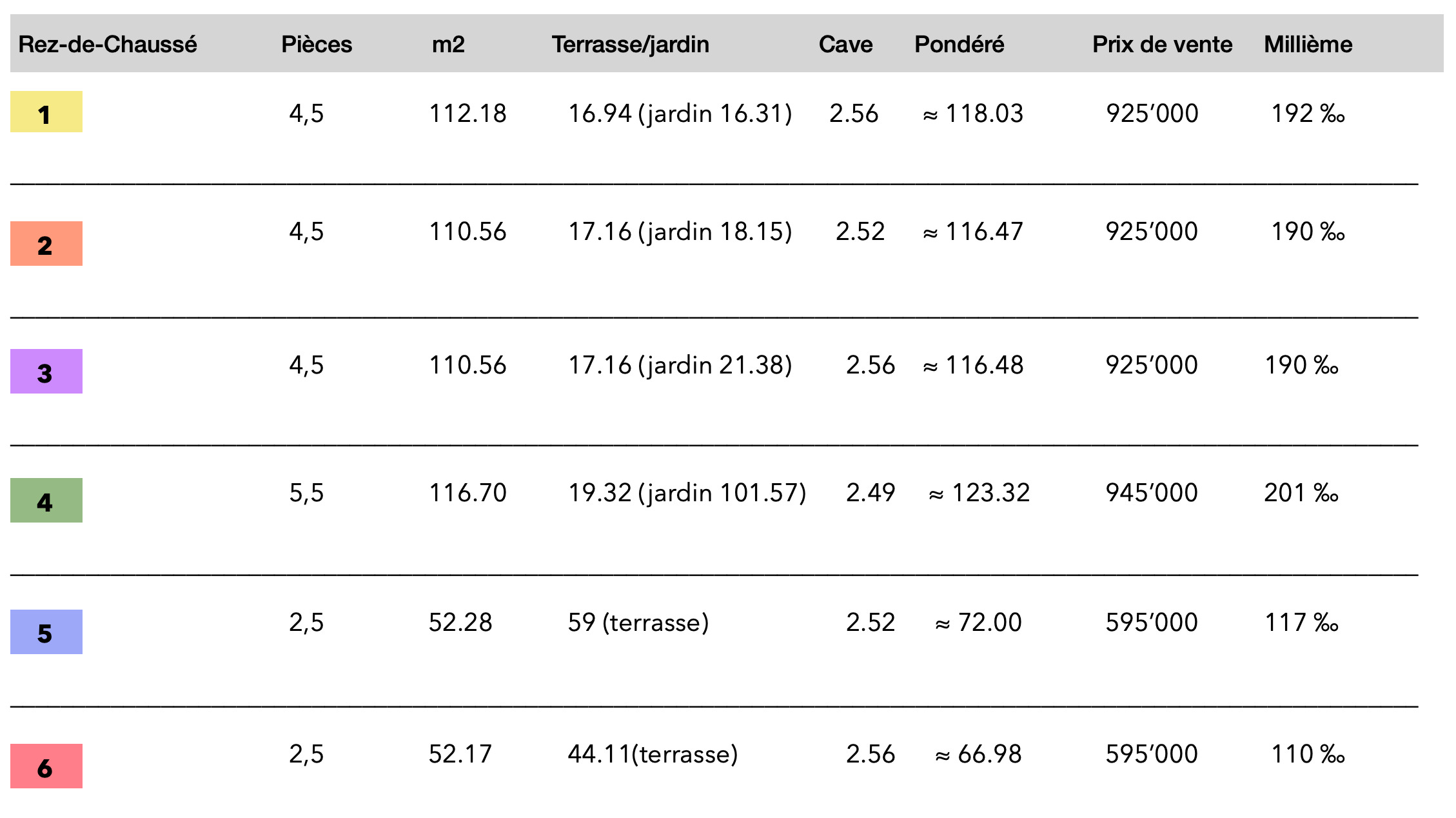Select the Terrasse/jardin column header
Image resolution: width=1456 pixels, height=818 pixels.
point(630,44)
